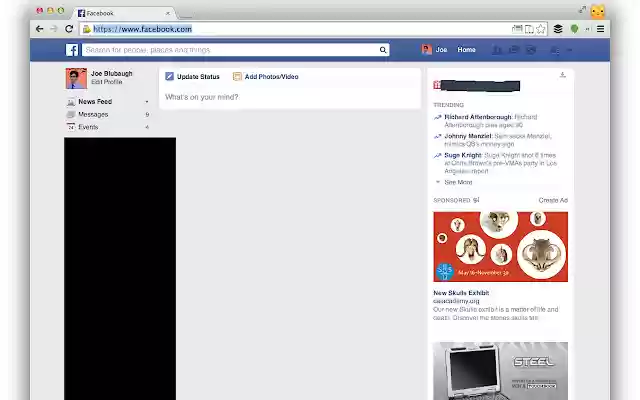Open a new tab next to the Facebook tab
The height and width of the screenshot is (400, 640).
tap(185, 16)
